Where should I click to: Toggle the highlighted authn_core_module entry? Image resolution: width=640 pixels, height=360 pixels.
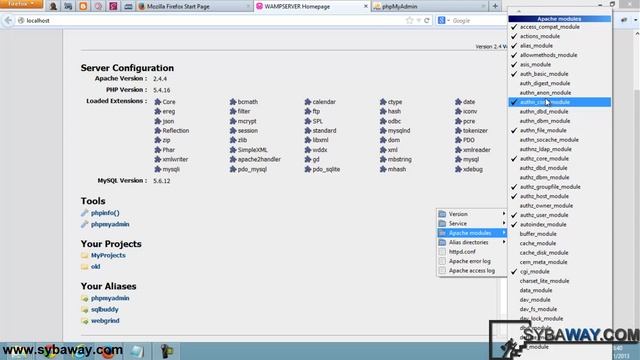pyautogui.click(x=559, y=102)
